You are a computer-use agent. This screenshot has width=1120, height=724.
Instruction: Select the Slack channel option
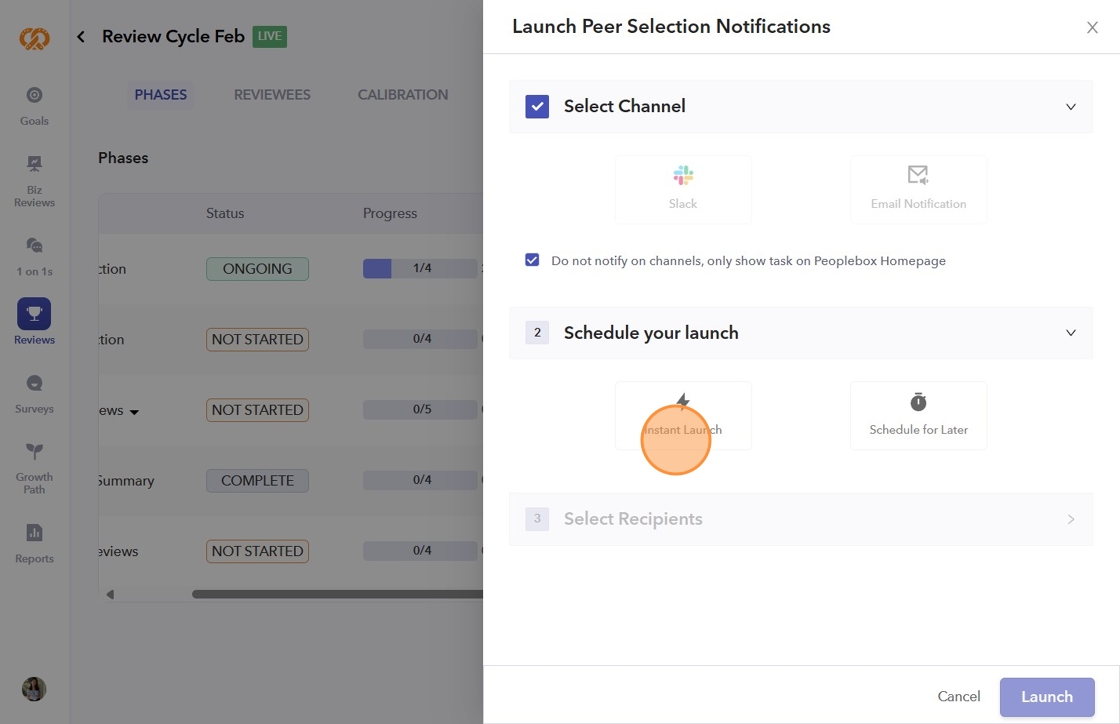[x=683, y=189]
